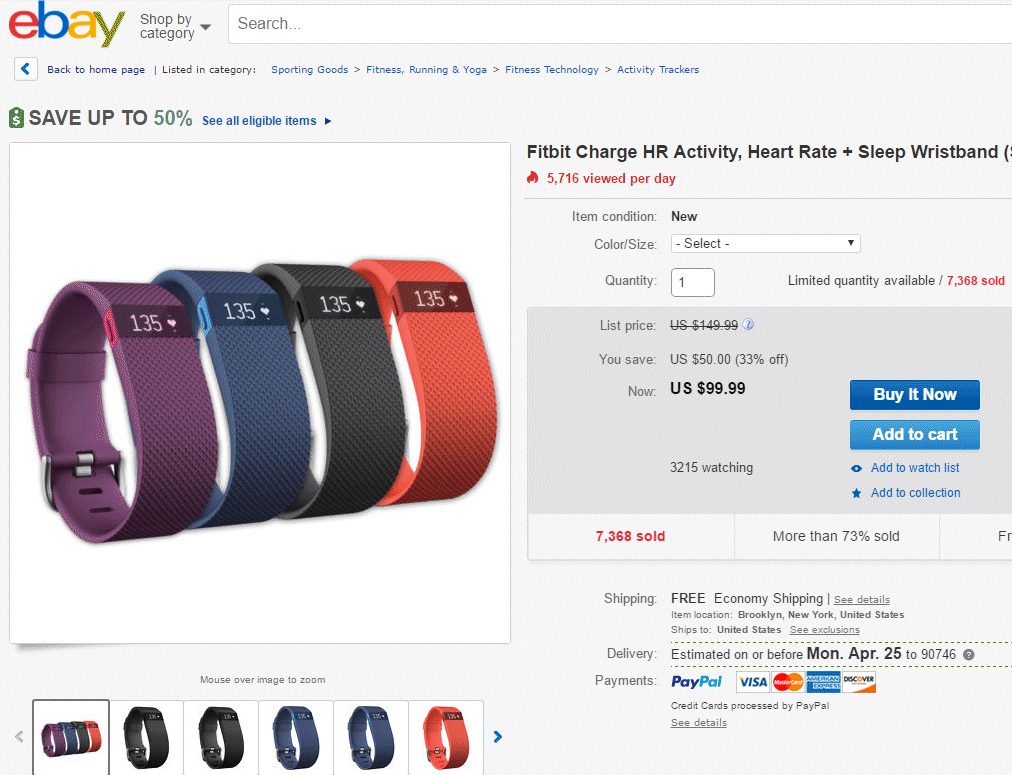The image size is (1012, 775).
Task: Click the Discover card icon
Action: (856, 681)
